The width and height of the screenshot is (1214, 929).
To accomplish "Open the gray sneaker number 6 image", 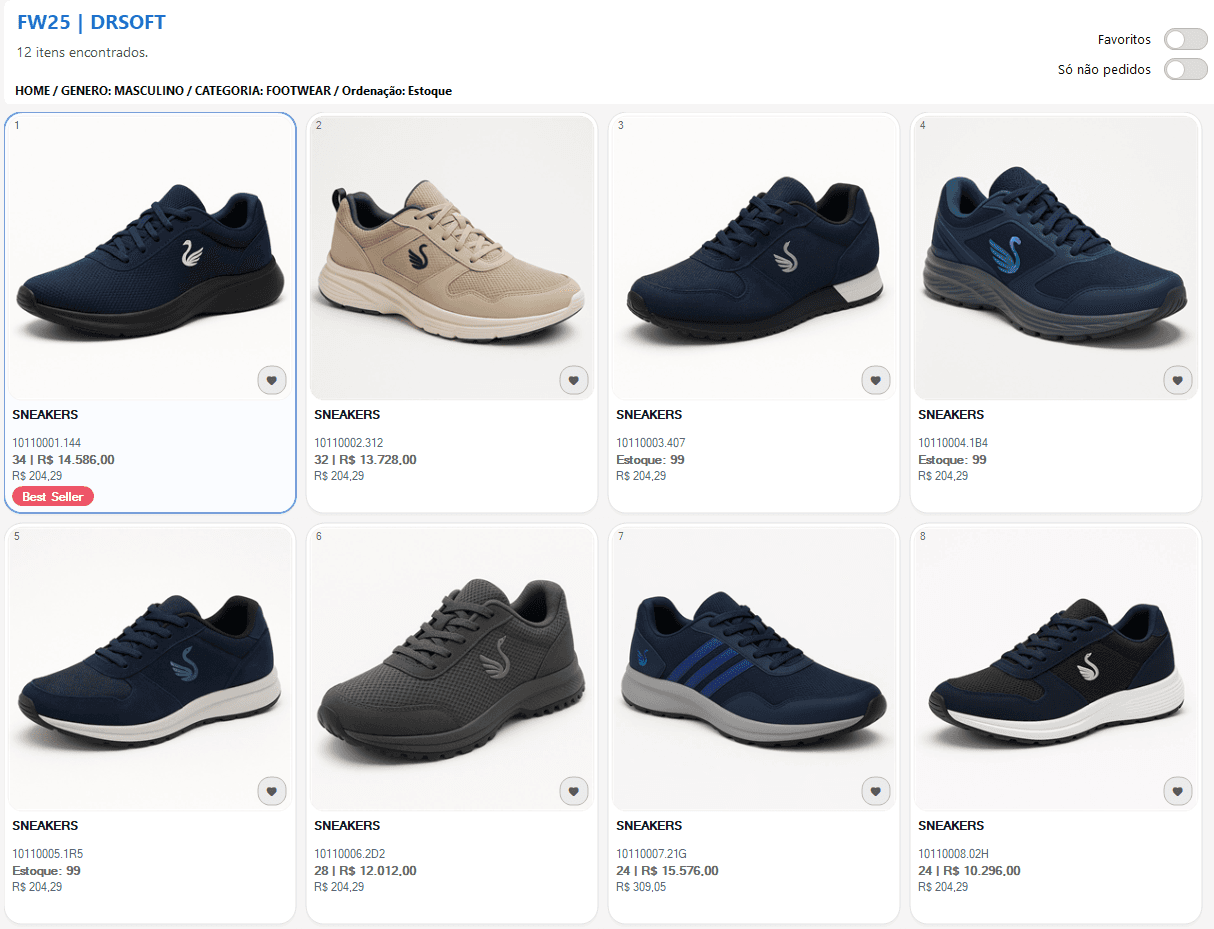I will pos(452,669).
